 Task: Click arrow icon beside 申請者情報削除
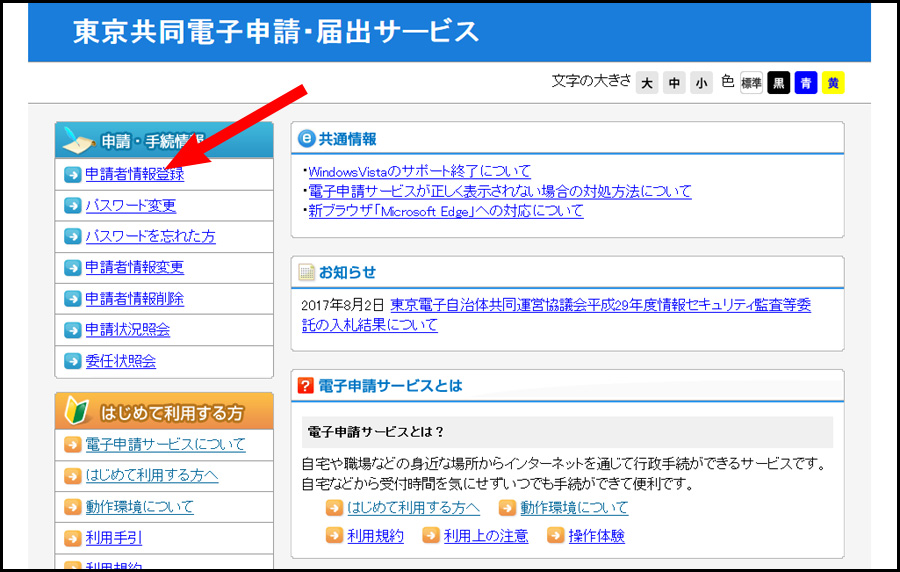coord(72,298)
